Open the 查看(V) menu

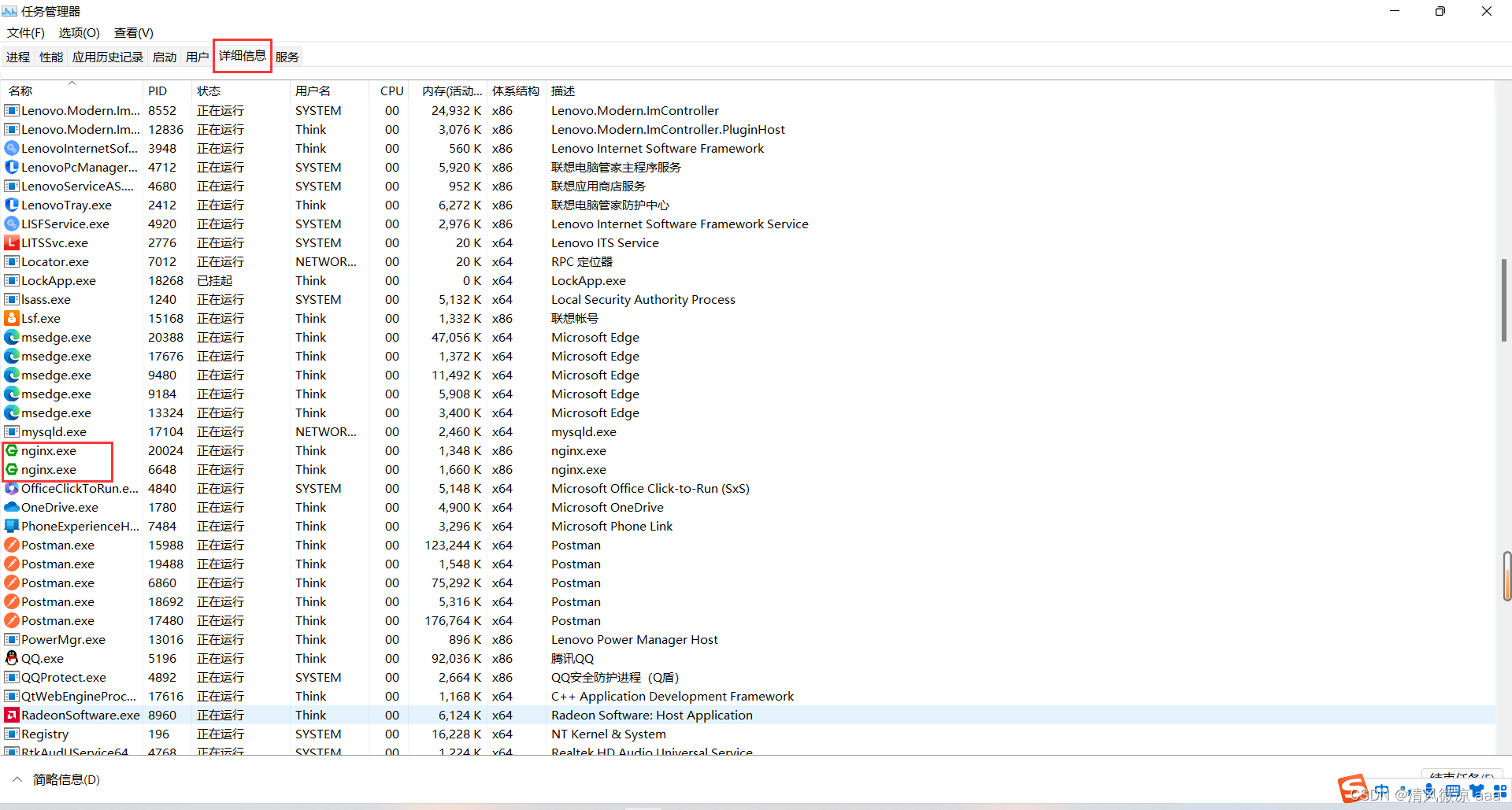134,32
